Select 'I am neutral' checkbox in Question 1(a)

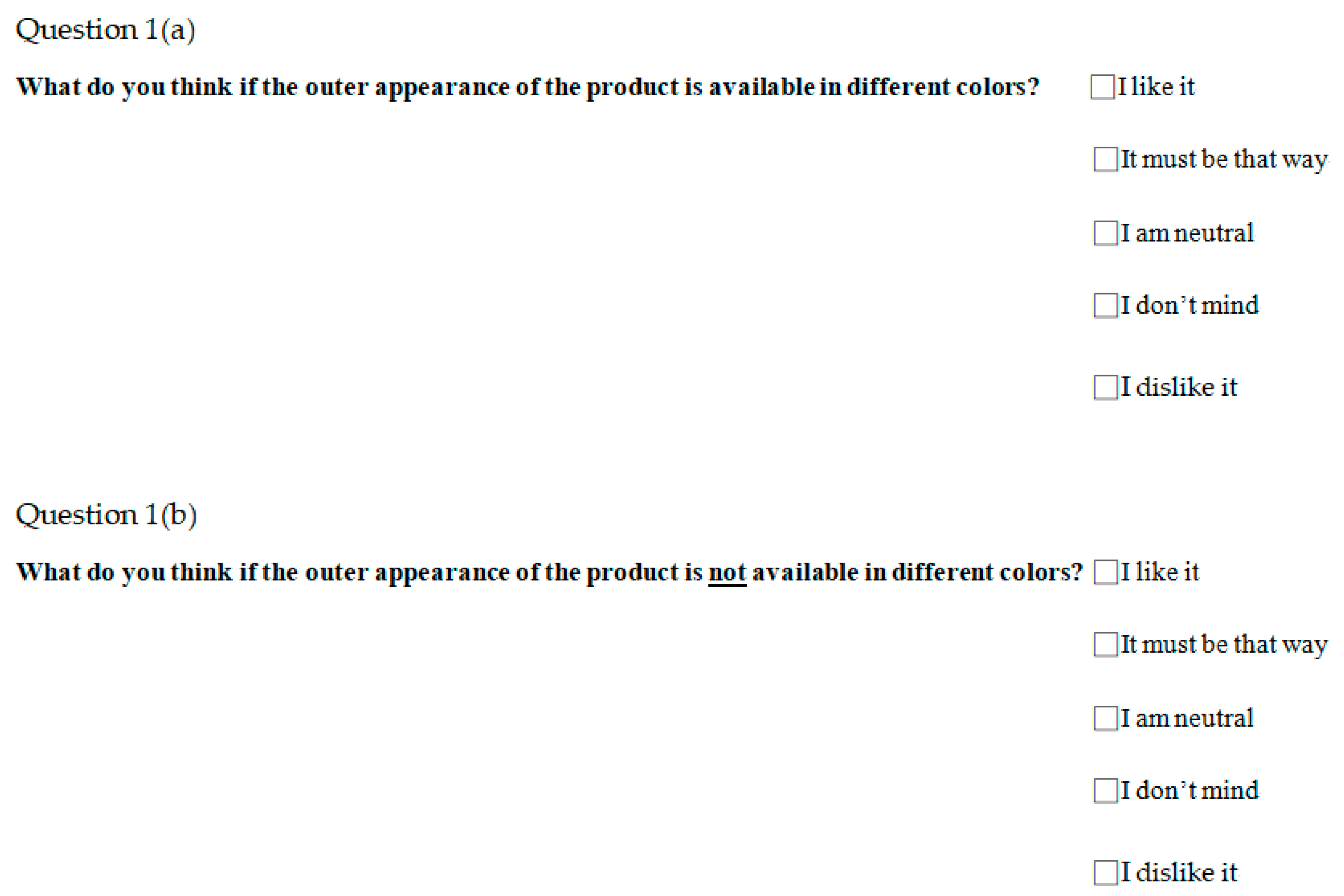click(1106, 233)
